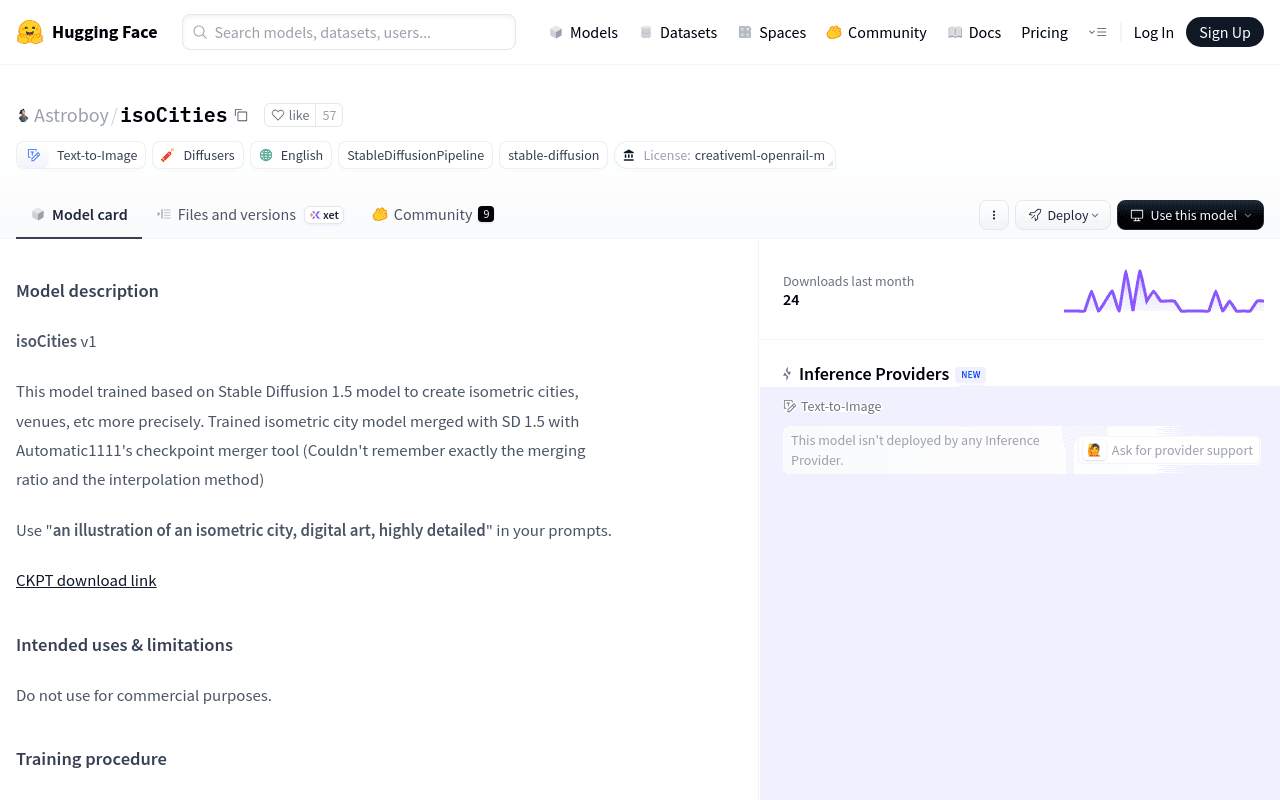Open the Astroboy profile link

pos(71,115)
